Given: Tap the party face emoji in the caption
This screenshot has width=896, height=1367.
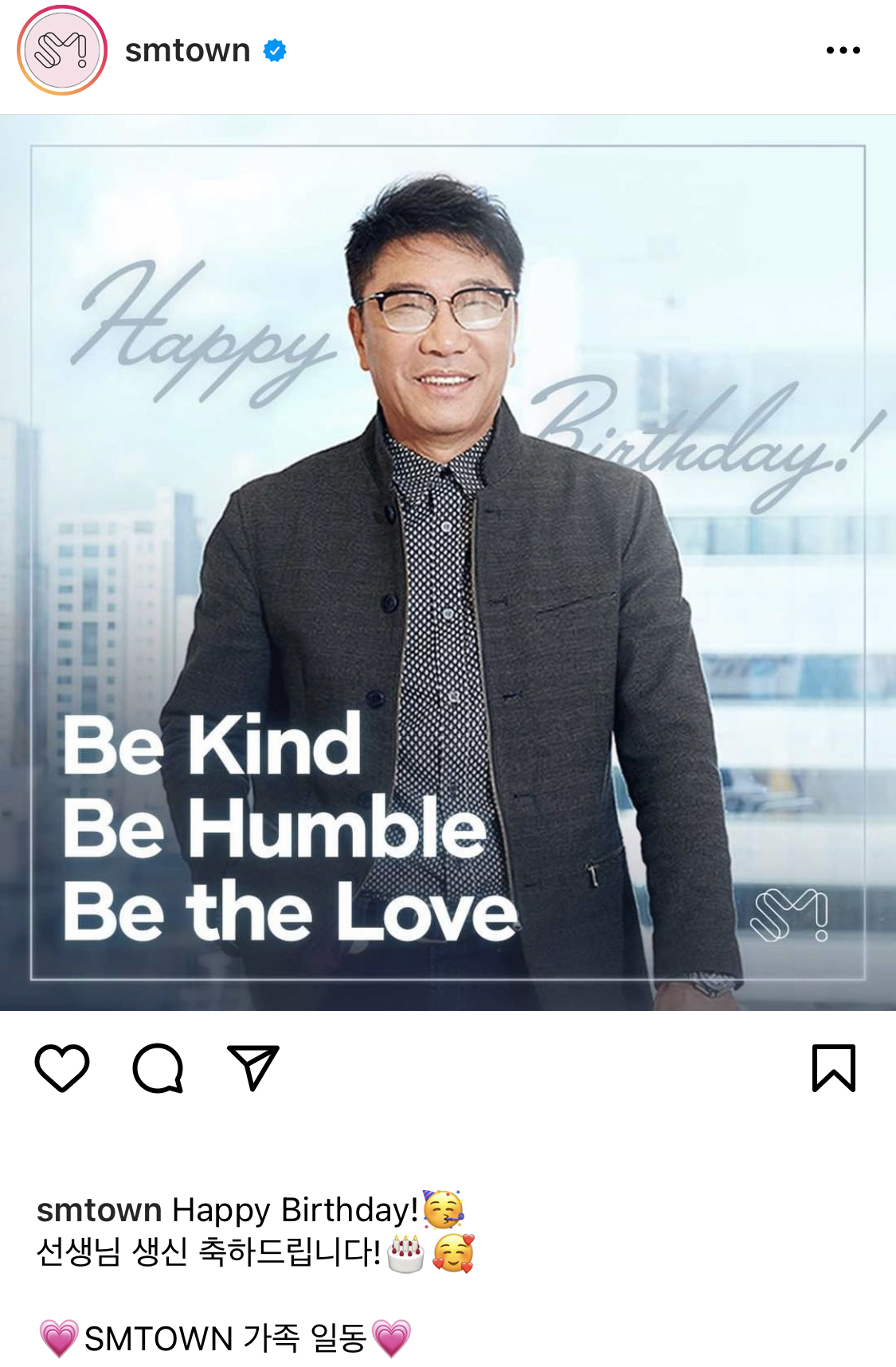Looking at the screenshot, I should coord(444,1209).
